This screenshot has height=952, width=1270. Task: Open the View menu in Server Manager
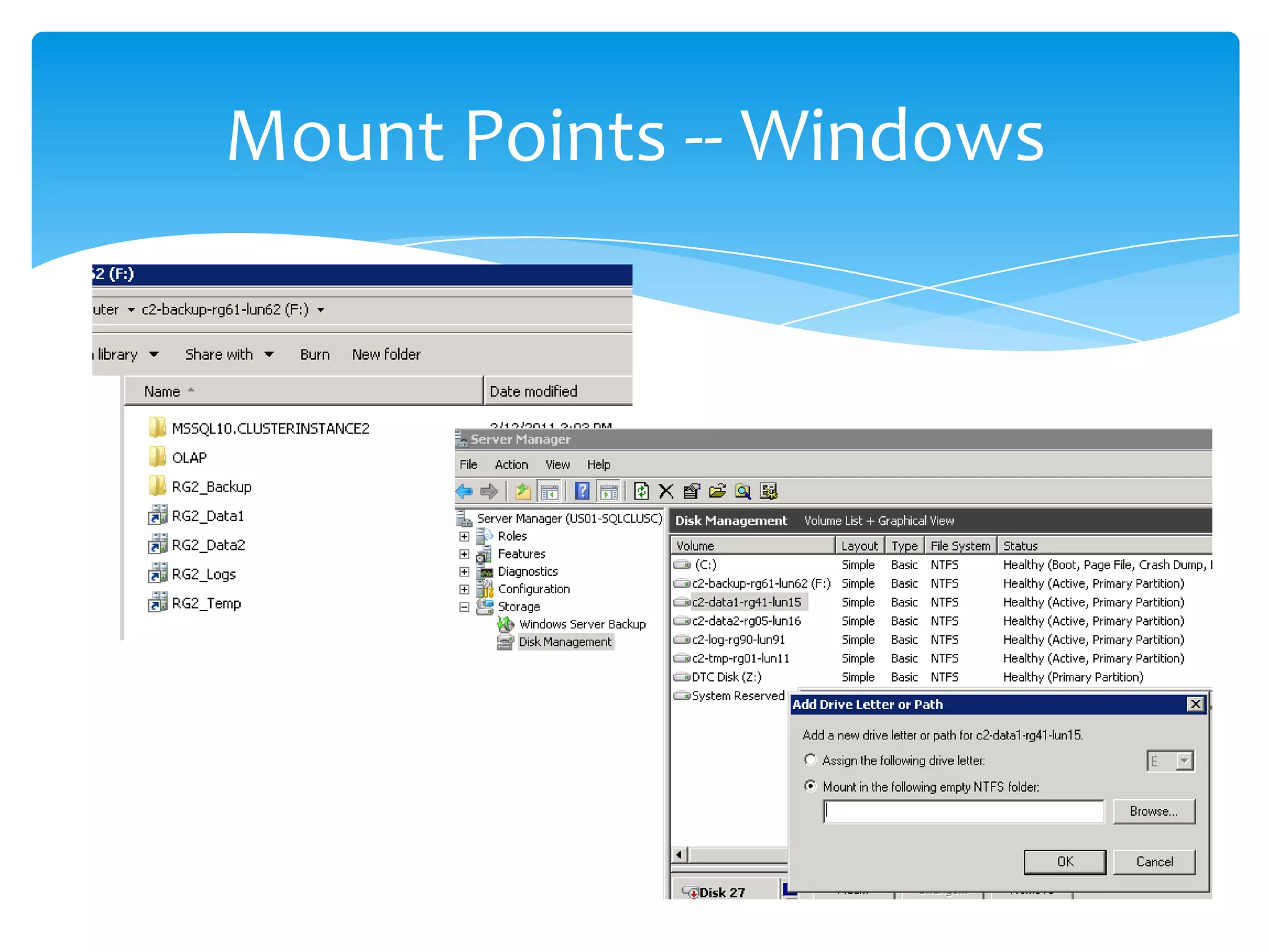coord(557,465)
